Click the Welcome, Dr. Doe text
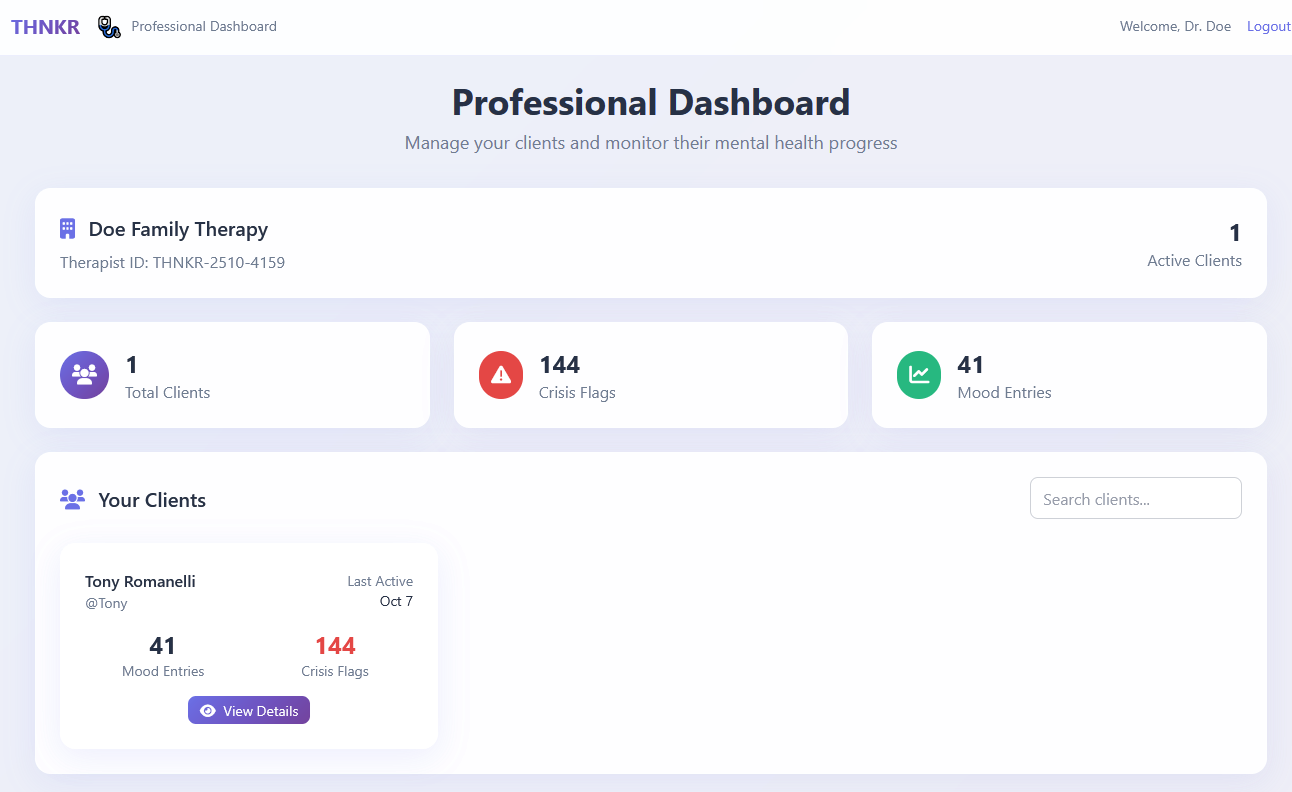 coord(1175,26)
